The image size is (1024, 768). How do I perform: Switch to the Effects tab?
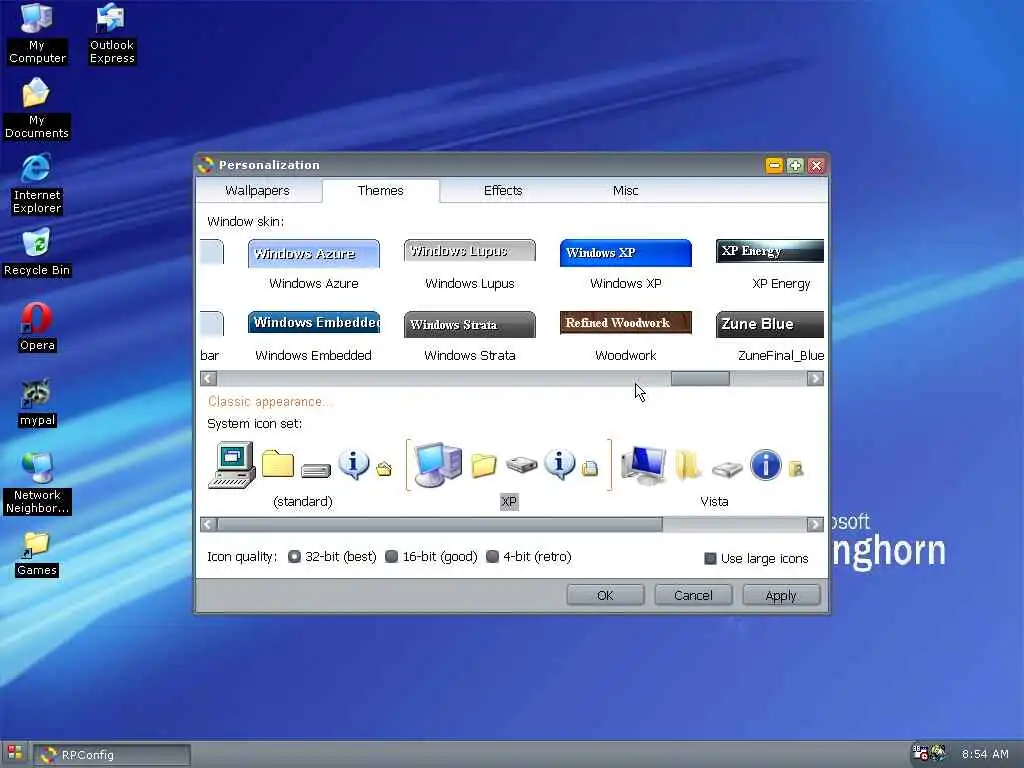503,190
